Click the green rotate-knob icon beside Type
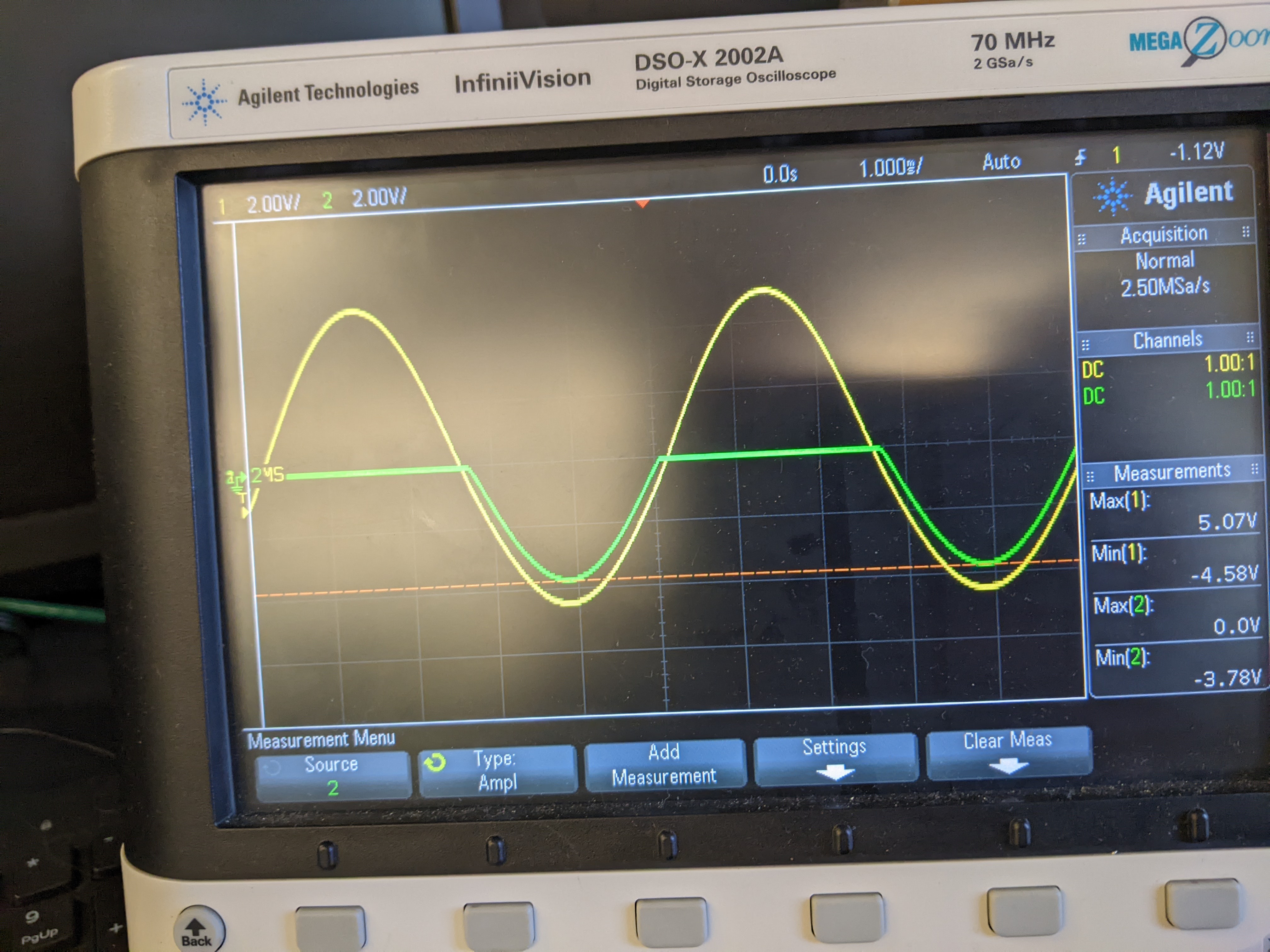Screen dimensions: 1270x952 435,762
